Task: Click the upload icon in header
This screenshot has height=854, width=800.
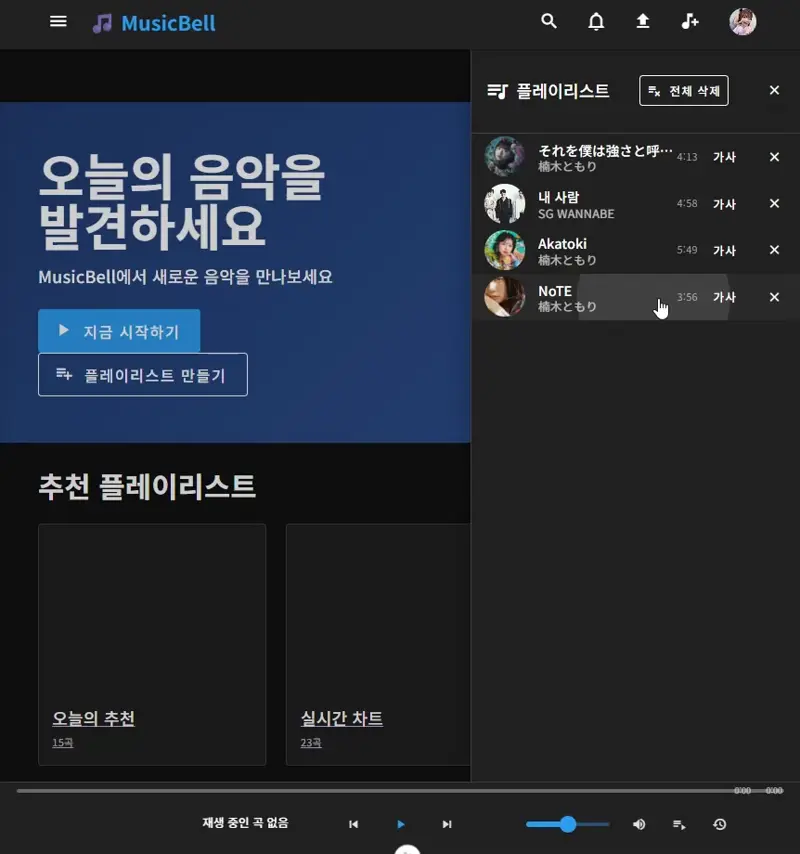Action: (643, 22)
